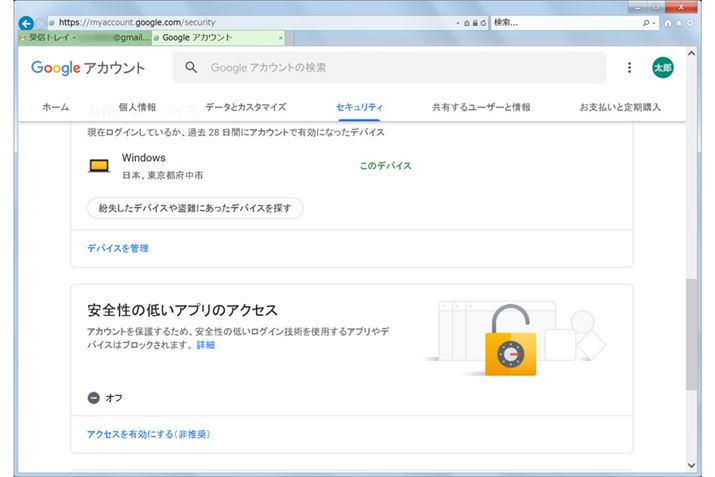Click the refresh icon in address bar
The image size is (715, 477).
(483, 23)
